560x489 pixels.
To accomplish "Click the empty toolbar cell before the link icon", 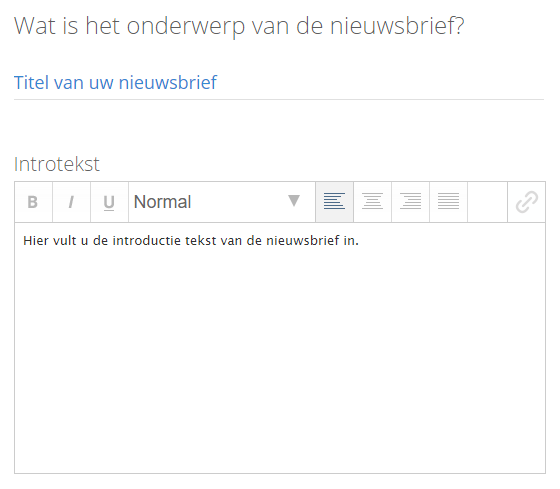I will tap(488, 202).
